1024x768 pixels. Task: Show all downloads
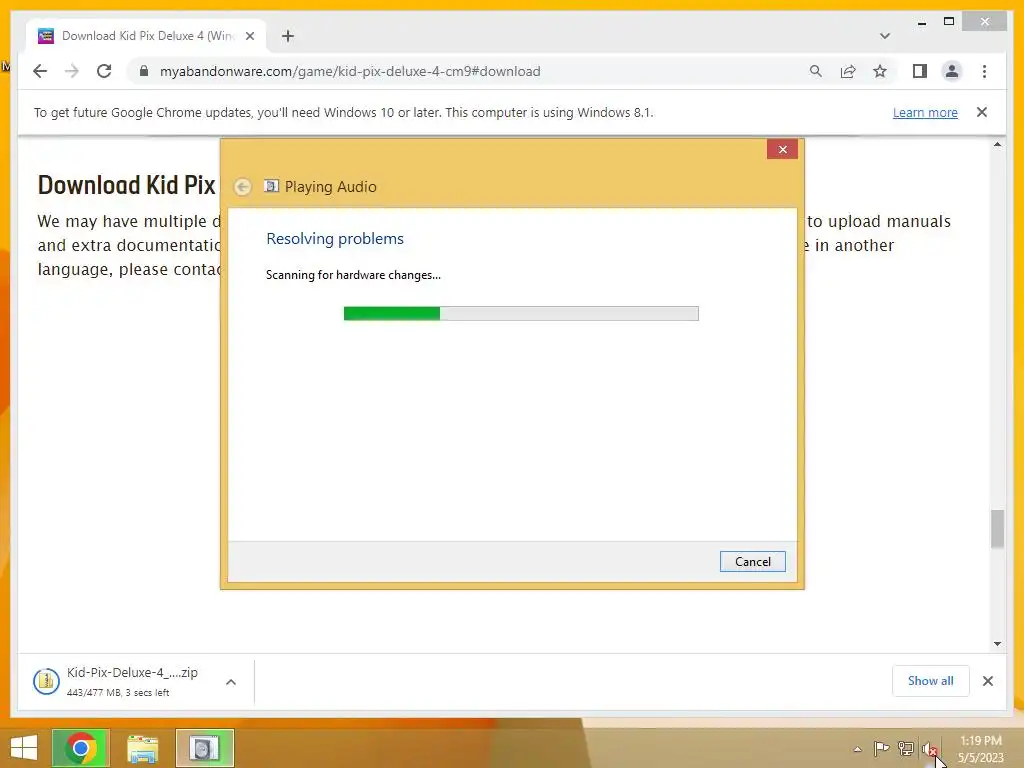931,681
